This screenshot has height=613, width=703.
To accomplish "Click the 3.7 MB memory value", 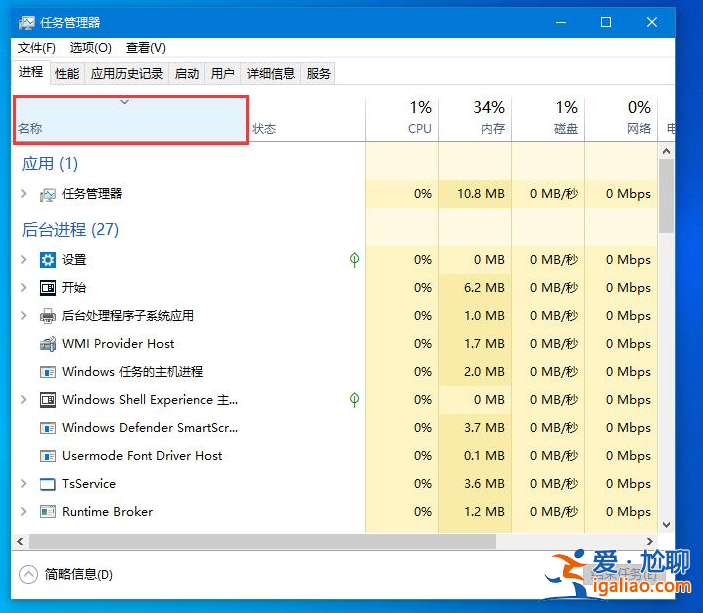I will [484, 428].
